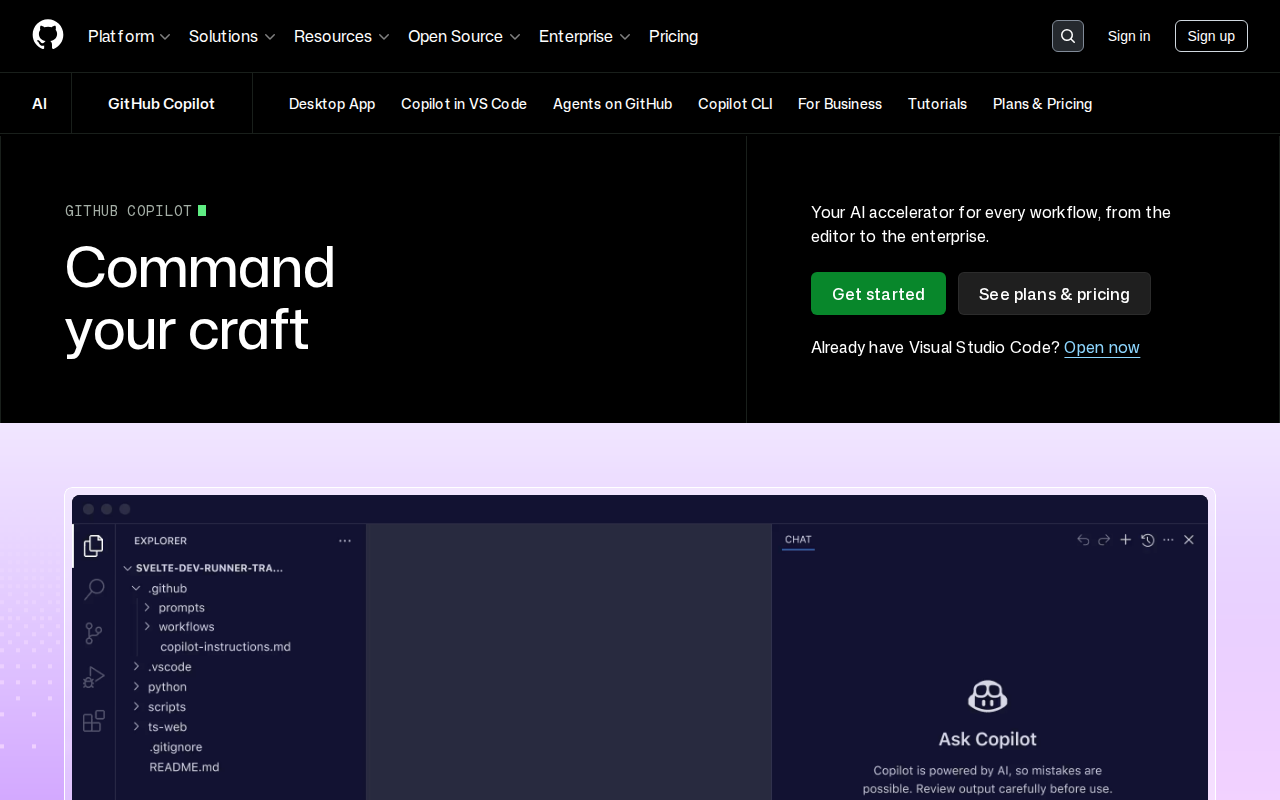Click the chat undo arrow icon
The width and height of the screenshot is (1280, 800).
click(x=1083, y=540)
